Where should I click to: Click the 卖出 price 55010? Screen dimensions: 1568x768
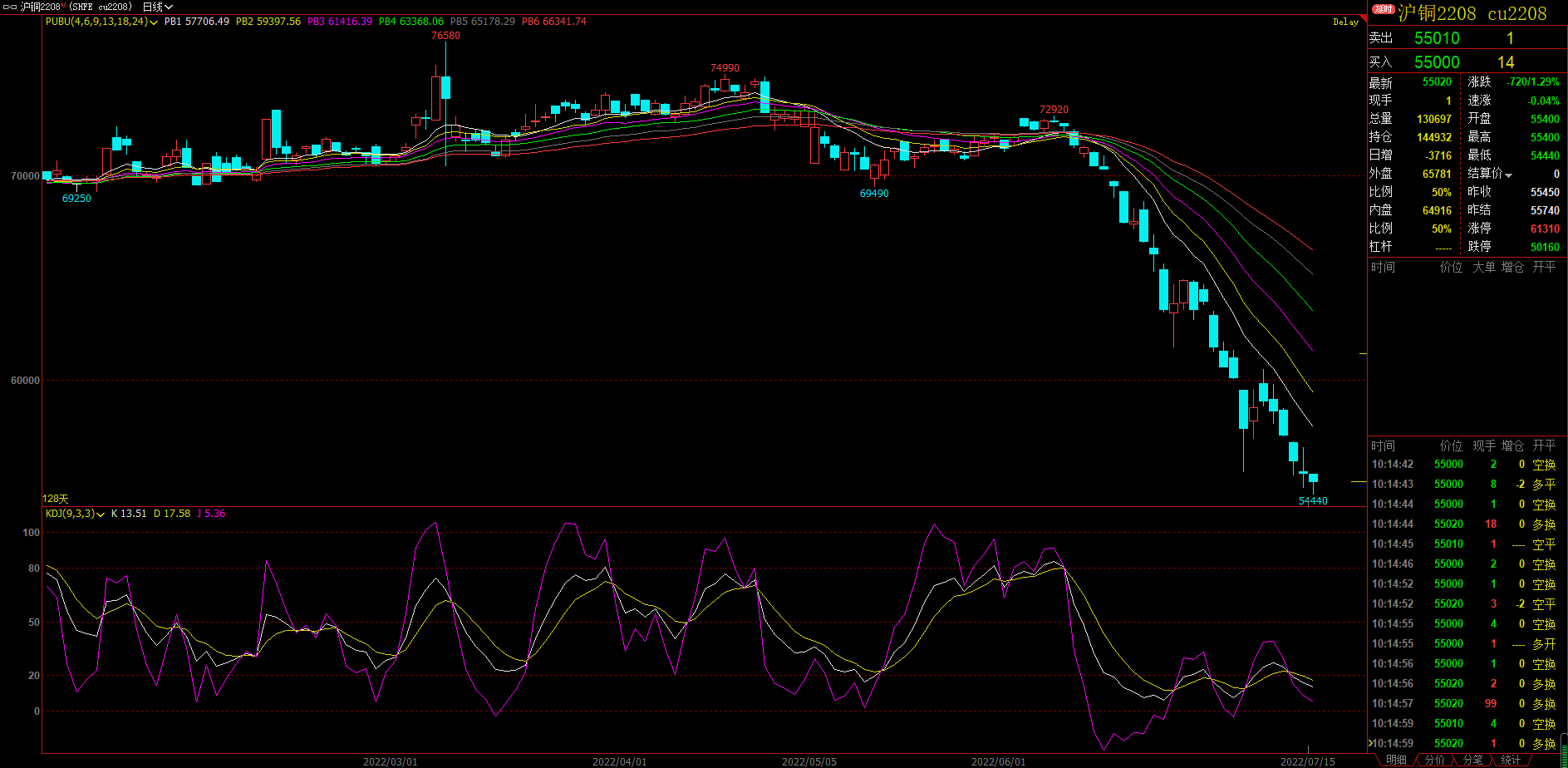[1437, 38]
